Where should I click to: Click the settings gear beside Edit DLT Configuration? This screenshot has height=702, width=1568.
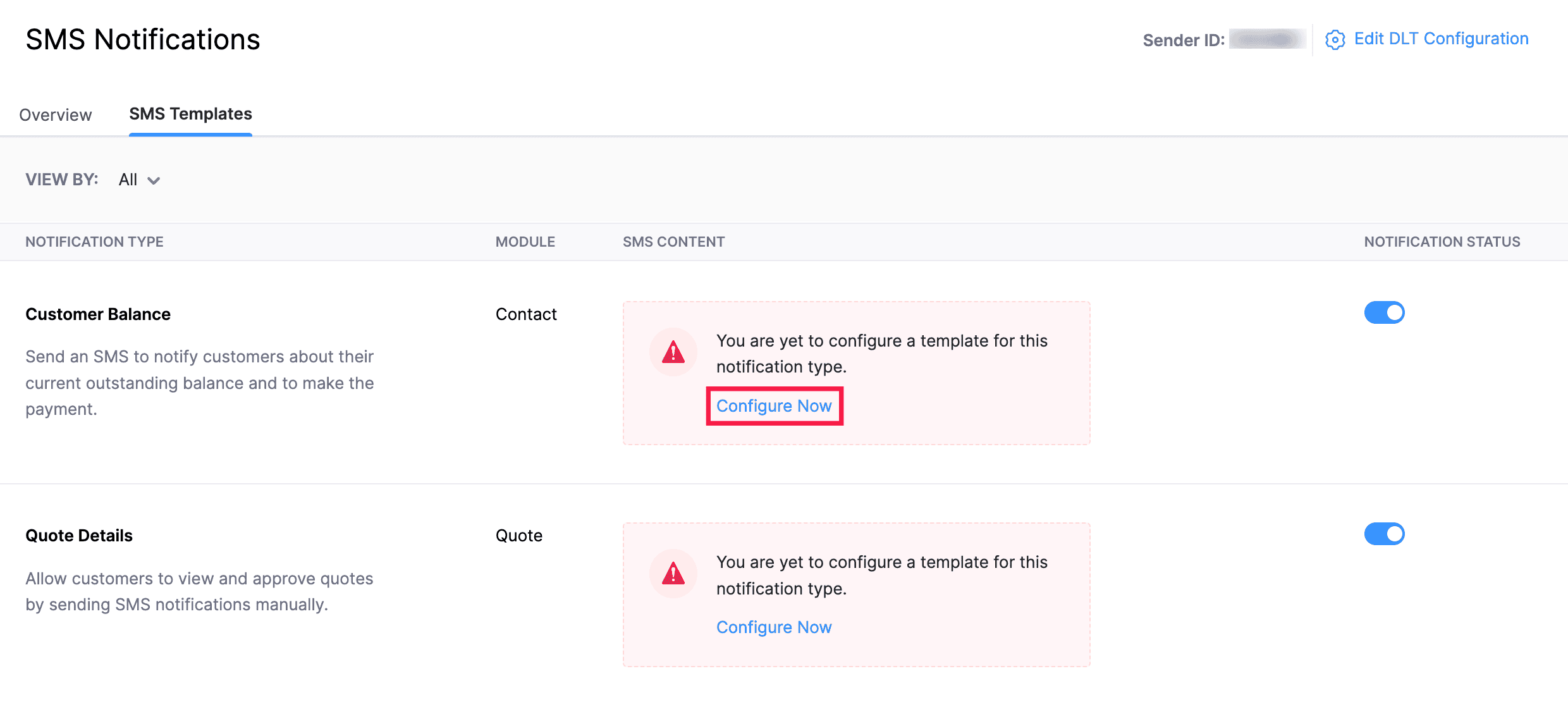pos(1335,39)
